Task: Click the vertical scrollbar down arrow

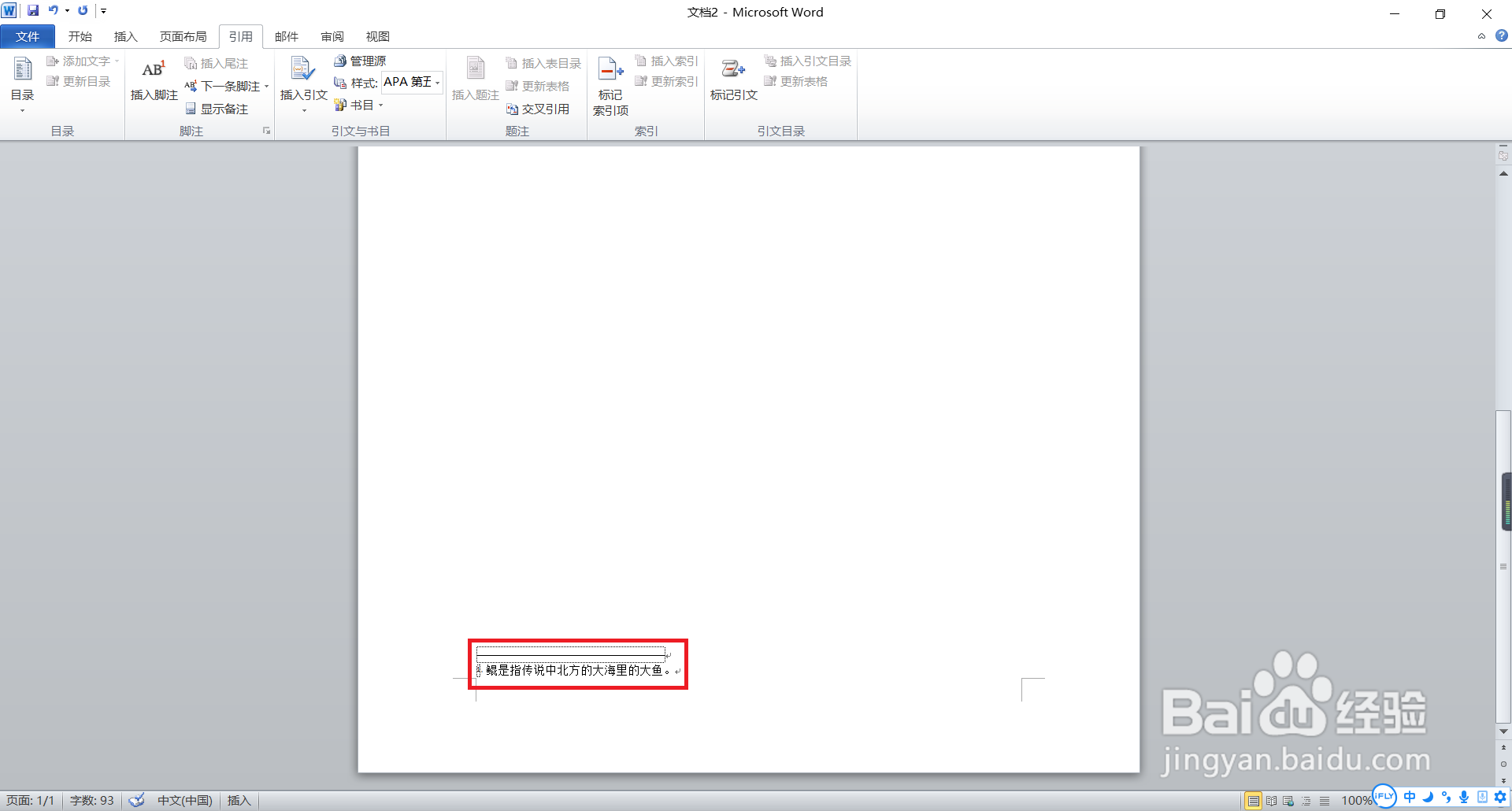Action: pyautogui.click(x=1503, y=731)
